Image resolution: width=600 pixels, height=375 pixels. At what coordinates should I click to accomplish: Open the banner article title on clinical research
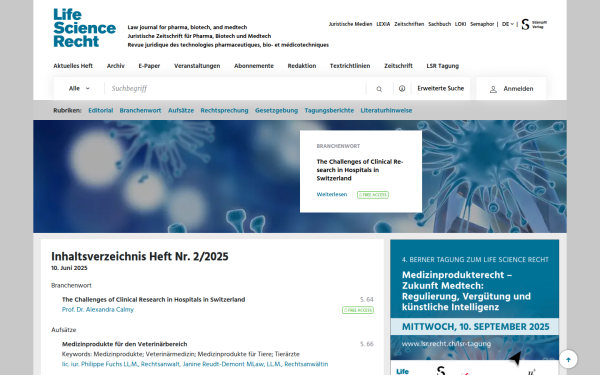coord(360,170)
